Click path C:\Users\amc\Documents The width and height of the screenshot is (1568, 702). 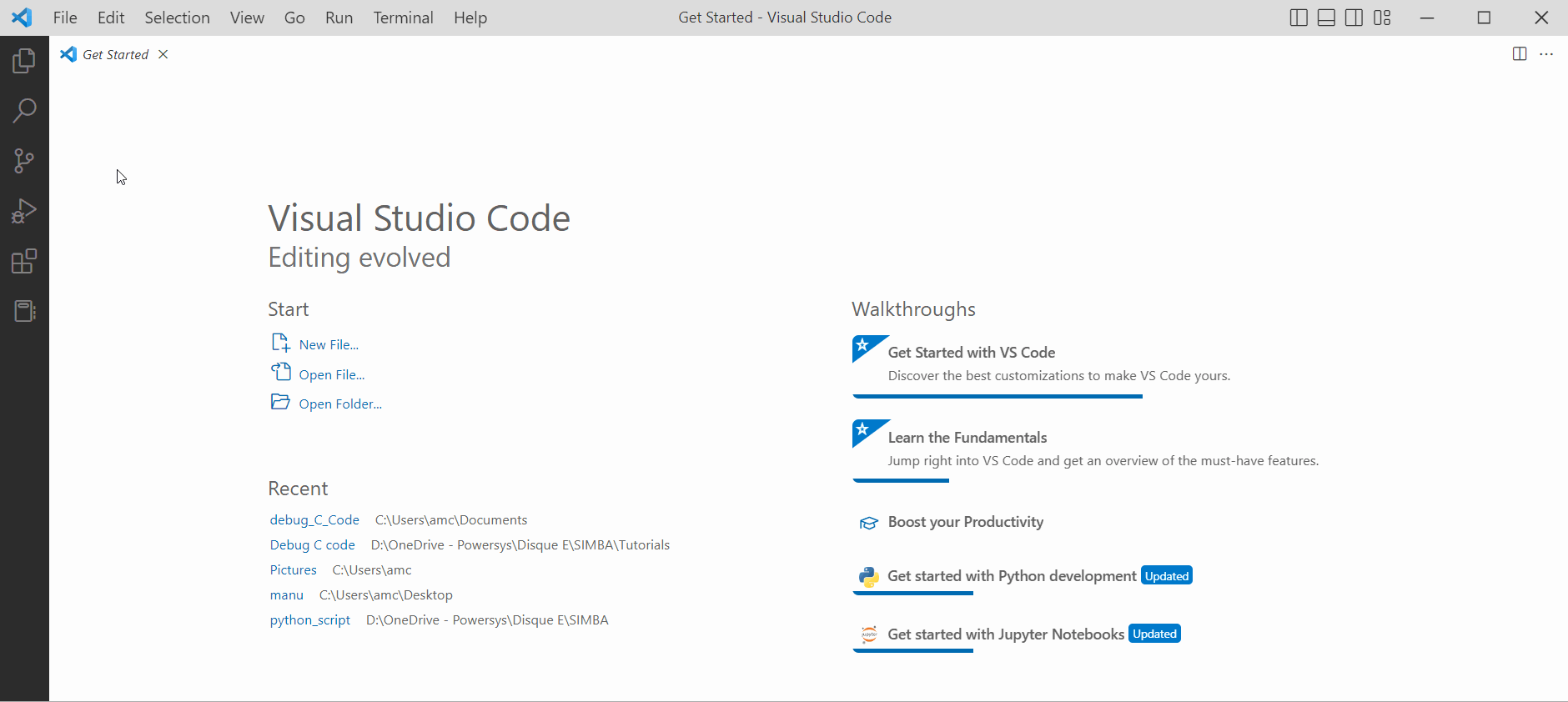(x=451, y=519)
